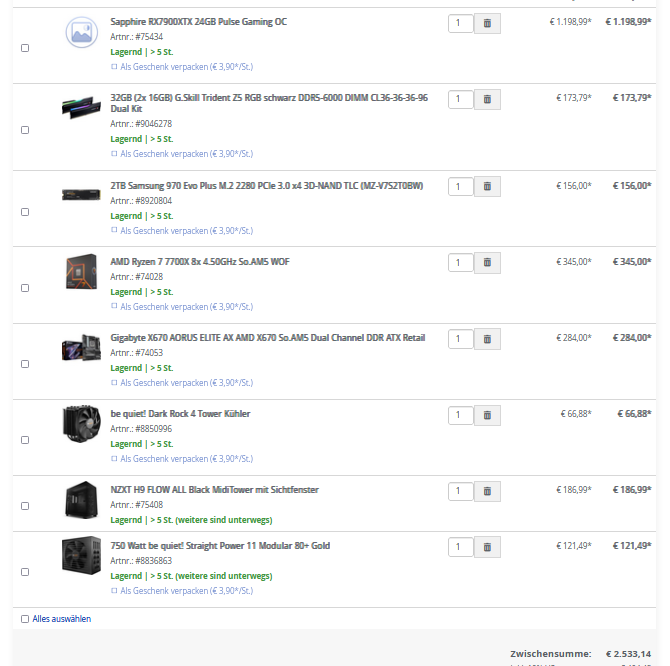Open NZXT H9 FLOW ALL Black MidiTower link
This screenshot has width=670, height=666.
(x=215, y=490)
